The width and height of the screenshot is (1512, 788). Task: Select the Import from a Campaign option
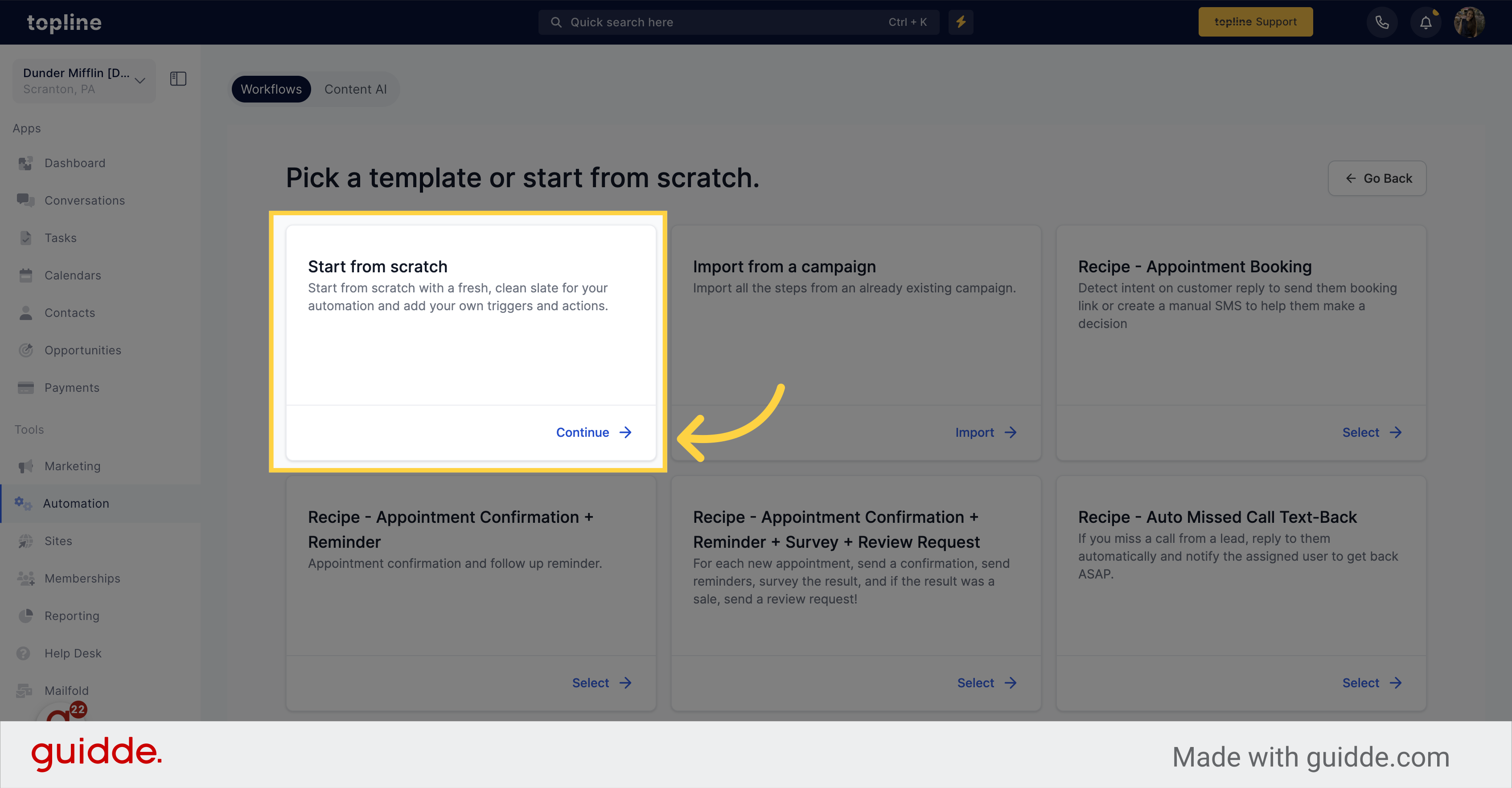[983, 432]
